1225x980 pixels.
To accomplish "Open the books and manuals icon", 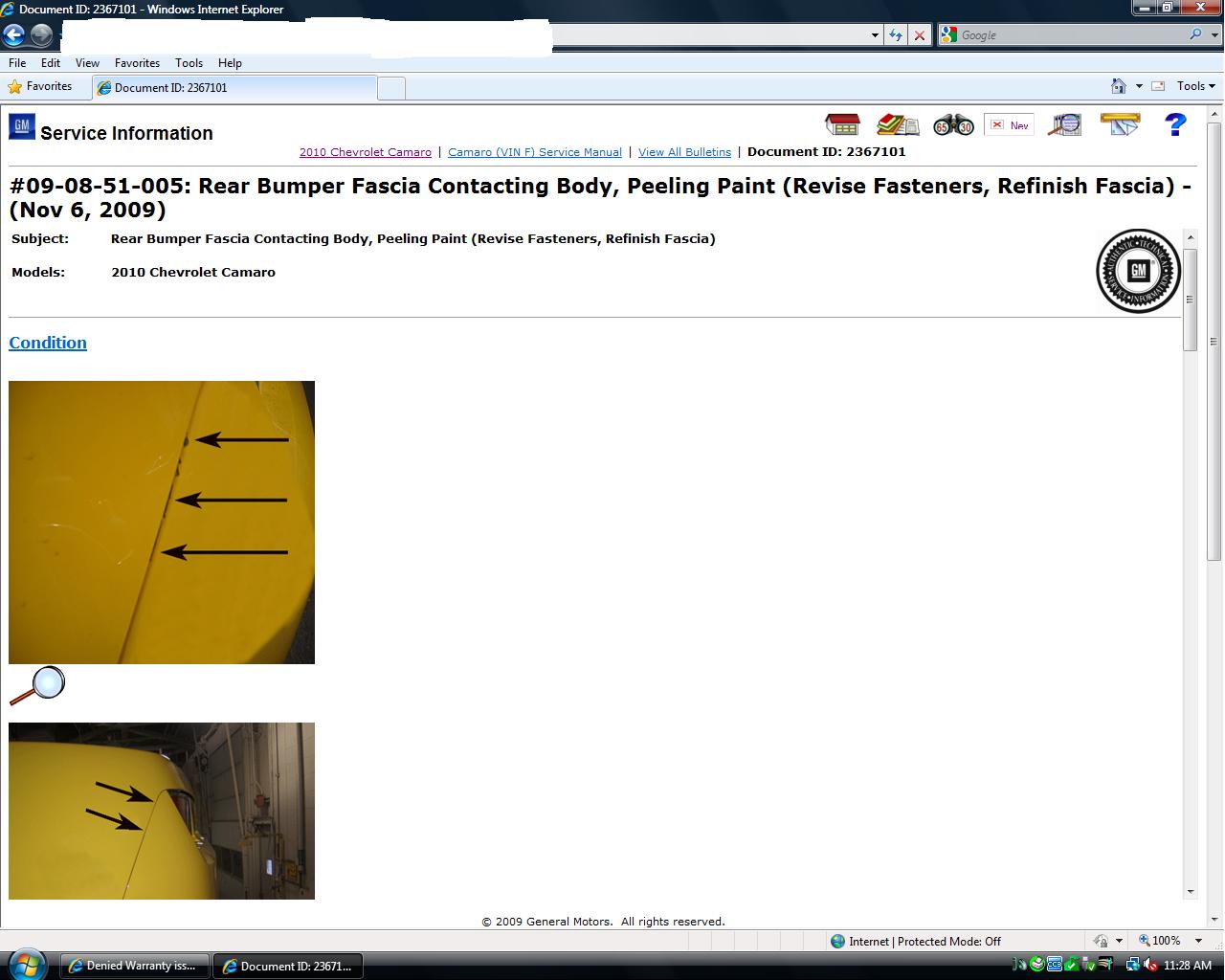I will pyautogui.click(x=897, y=124).
